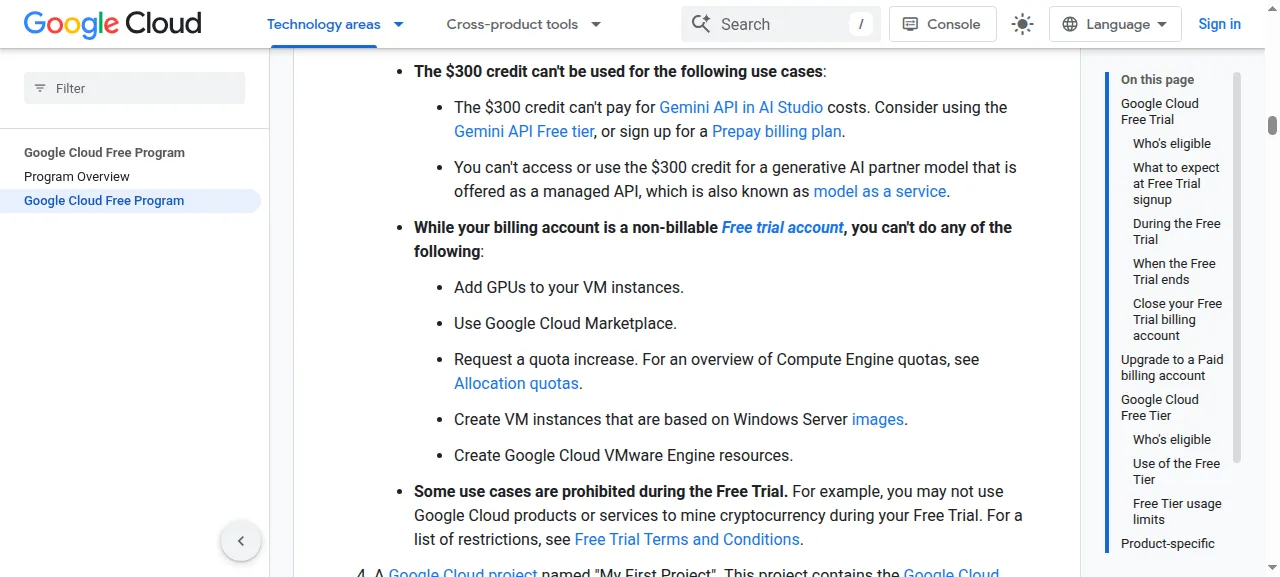Jump to During the Free Trial section
Viewport: 1280px width, 577px height.
tap(1177, 231)
